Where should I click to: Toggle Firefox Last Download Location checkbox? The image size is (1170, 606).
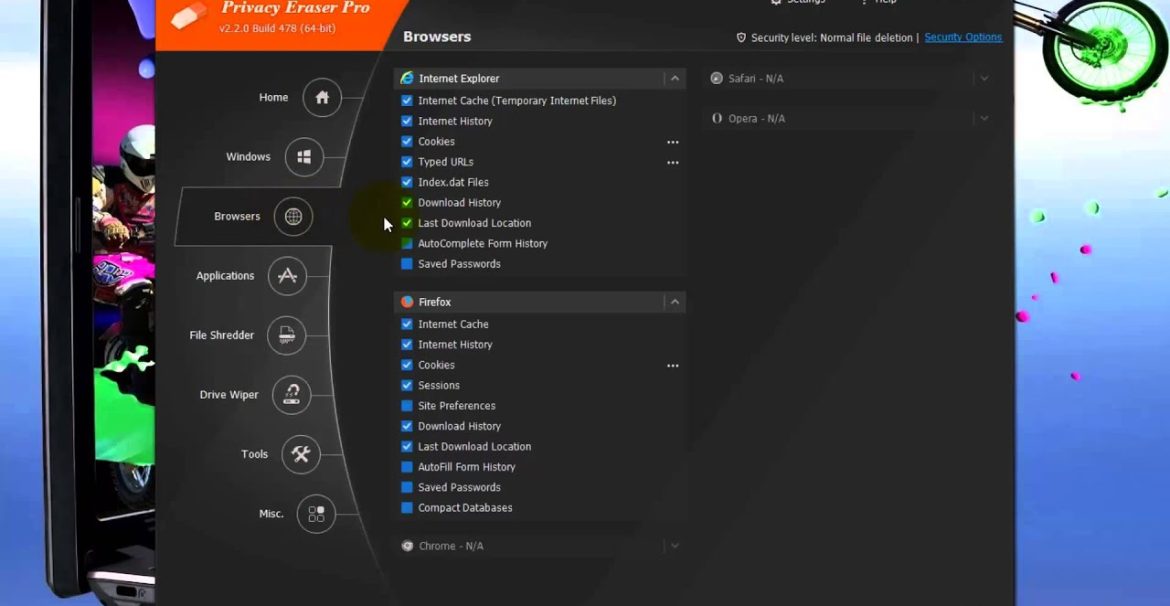coord(407,446)
